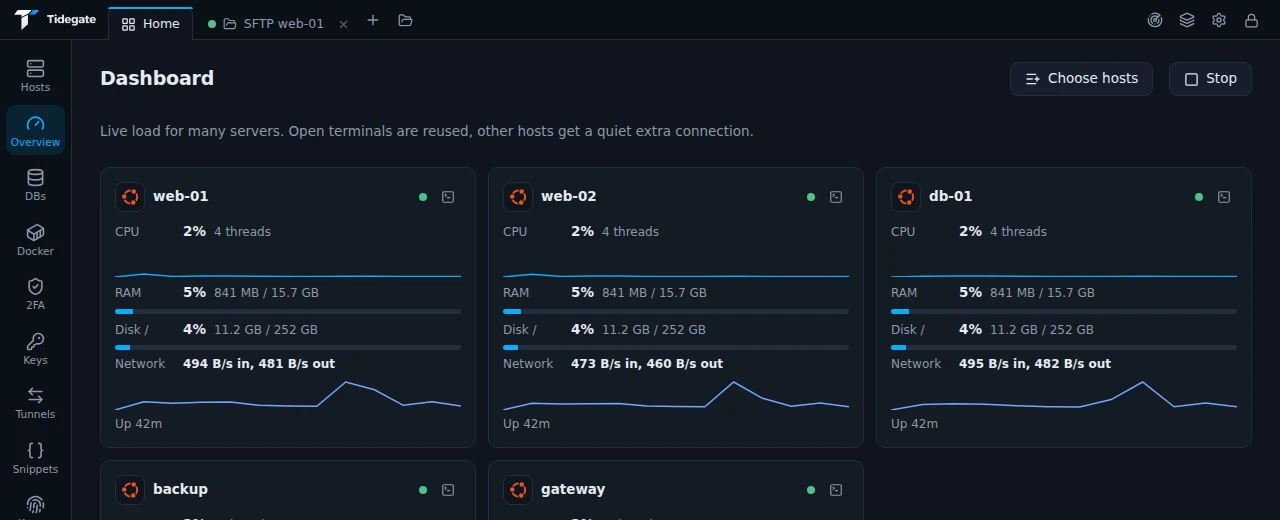Screen dimensions: 1280x520
Task: Add a new tab with the plus icon
Action: 373,20
